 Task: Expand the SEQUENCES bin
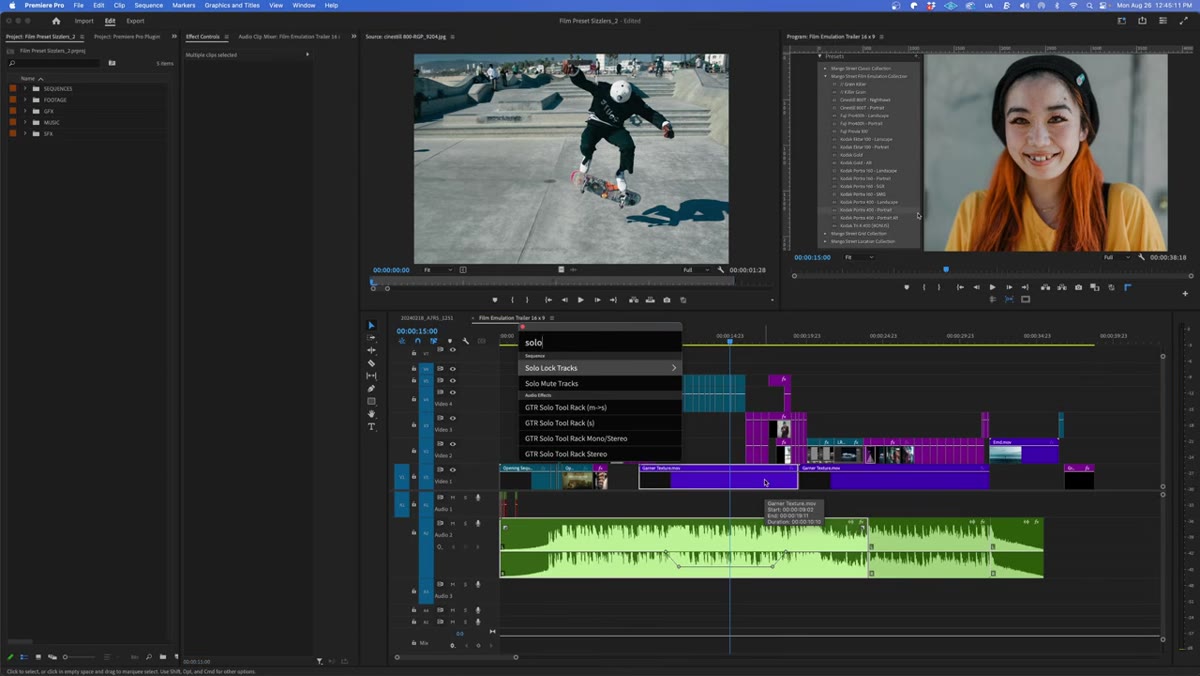coord(25,88)
